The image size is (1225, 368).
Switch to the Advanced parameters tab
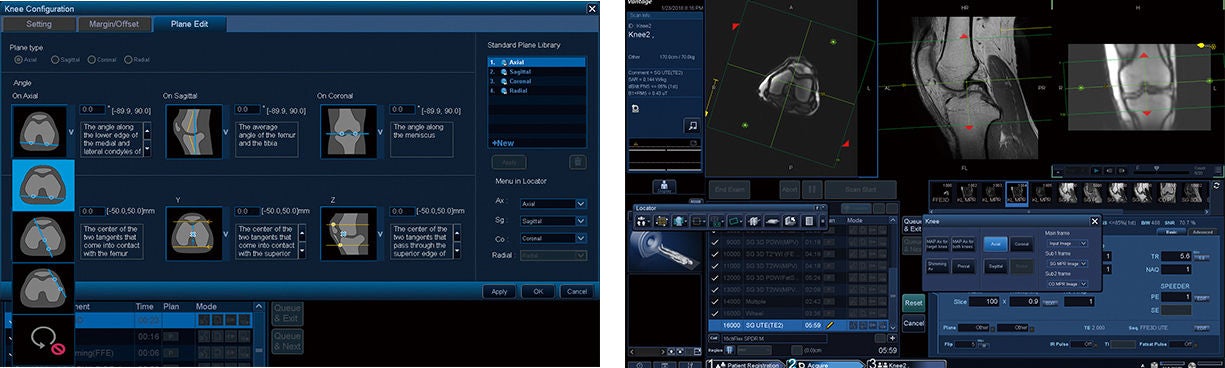point(1203,231)
